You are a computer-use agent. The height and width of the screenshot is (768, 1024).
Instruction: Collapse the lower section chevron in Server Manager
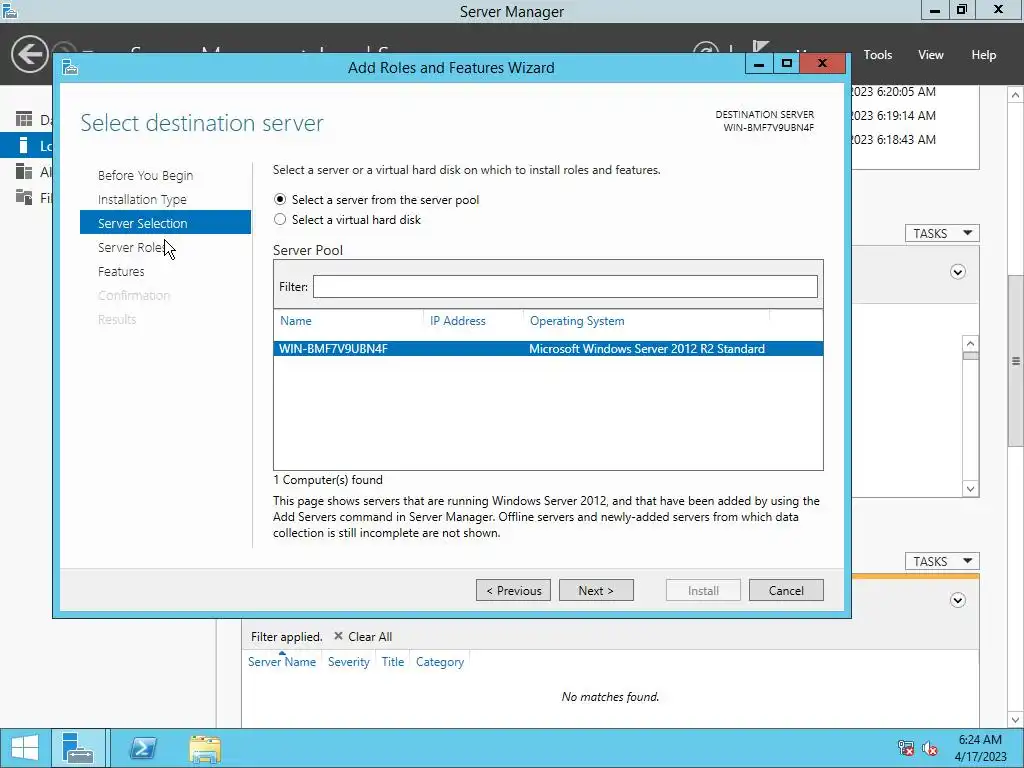(957, 600)
